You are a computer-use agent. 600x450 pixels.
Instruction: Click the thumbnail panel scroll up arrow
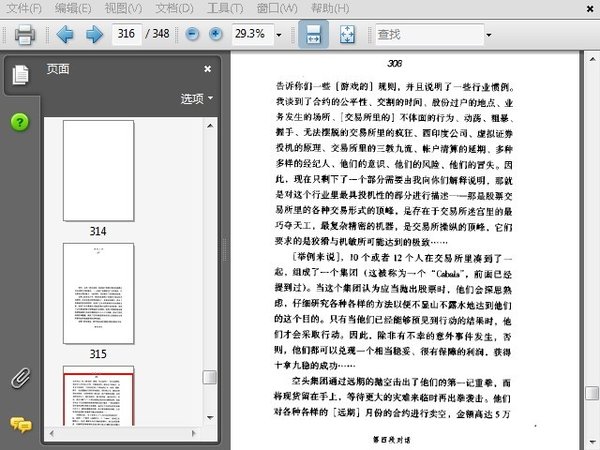210,126
